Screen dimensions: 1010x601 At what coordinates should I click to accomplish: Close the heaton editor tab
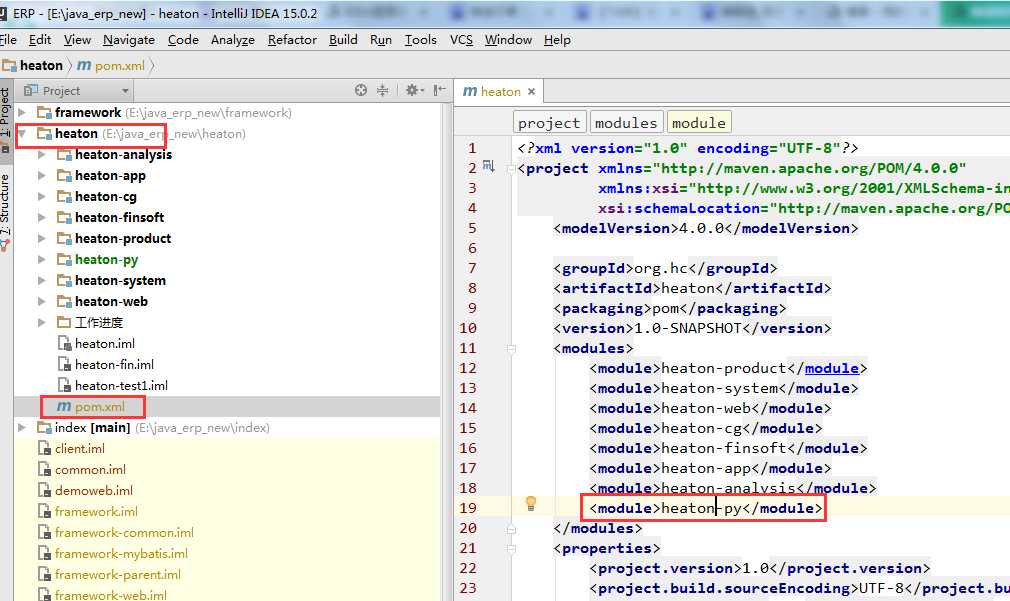coord(531,91)
